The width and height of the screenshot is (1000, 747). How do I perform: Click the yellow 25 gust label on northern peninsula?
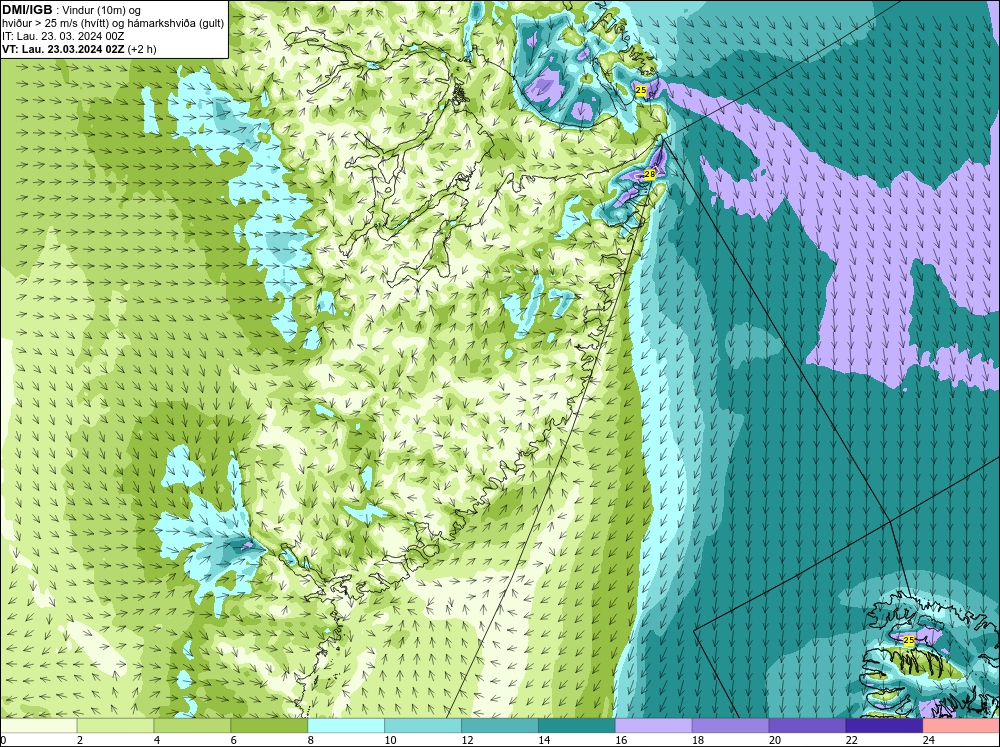tap(641, 91)
